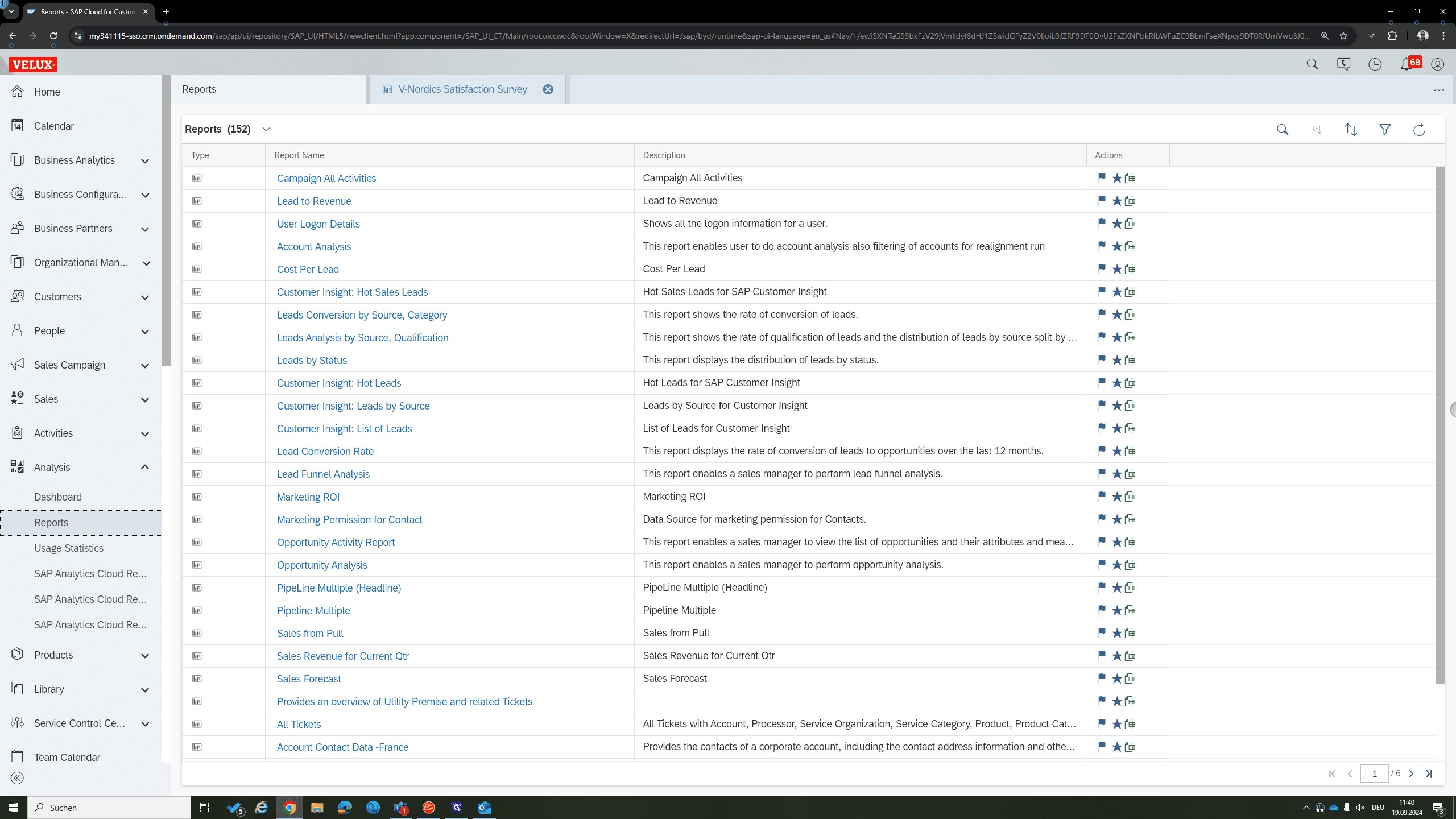1456x819 pixels.
Task: Open the sort icon in Reports toolbar
Action: coord(1351,130)
